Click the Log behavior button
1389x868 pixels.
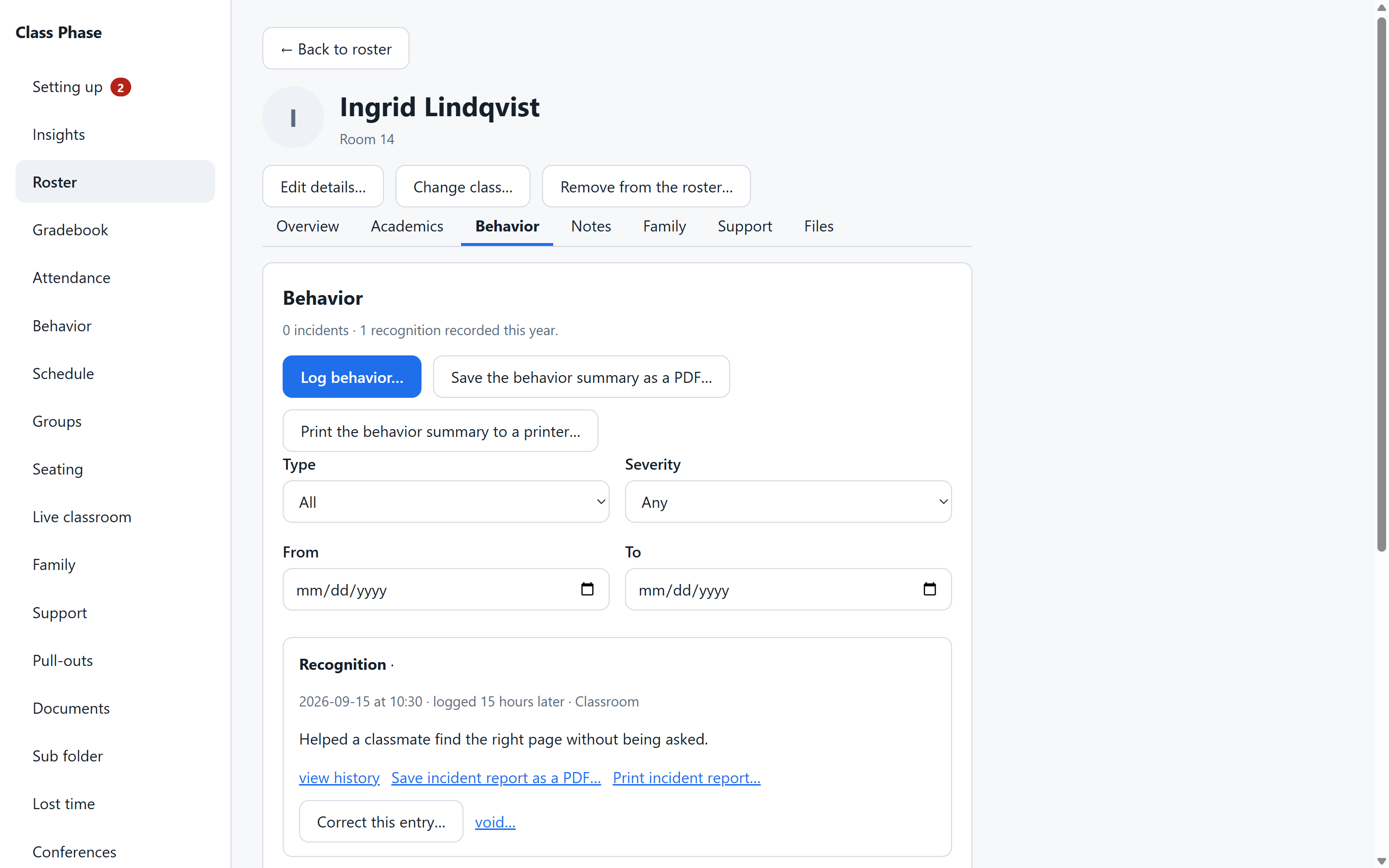tap(352, 377)
